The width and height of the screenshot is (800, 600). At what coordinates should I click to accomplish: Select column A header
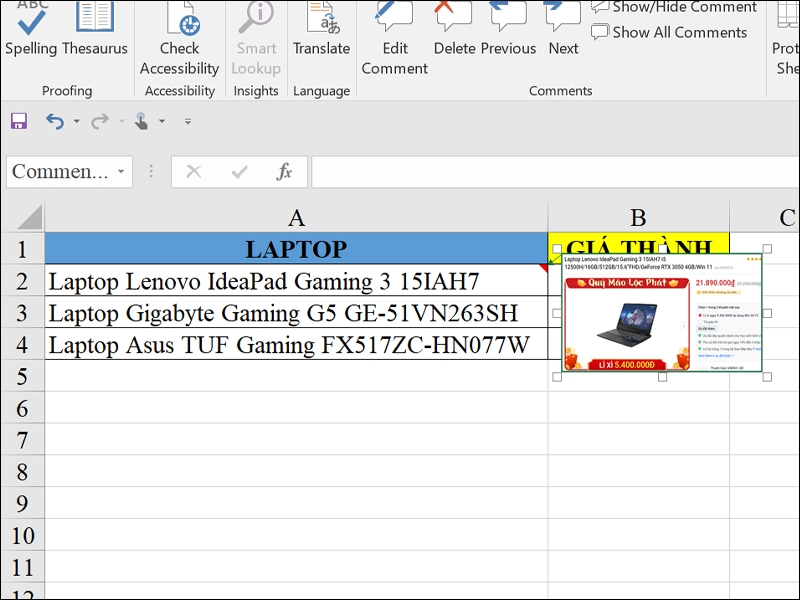(x=296, y=217)
